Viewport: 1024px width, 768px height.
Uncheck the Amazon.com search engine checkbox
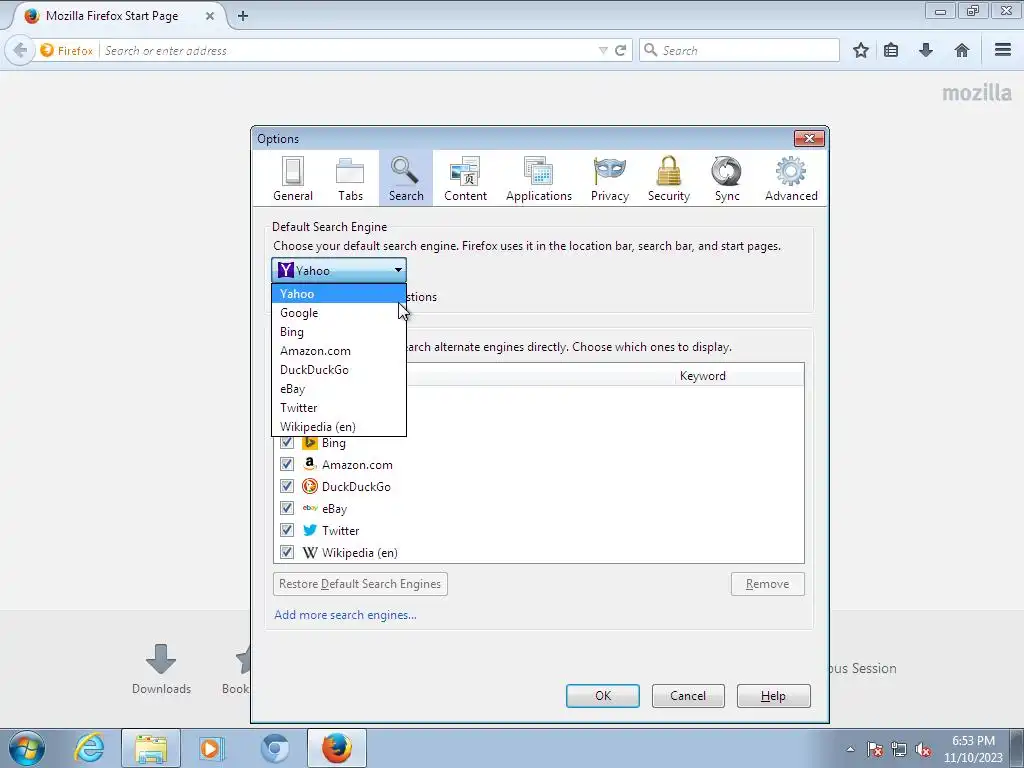287,464
